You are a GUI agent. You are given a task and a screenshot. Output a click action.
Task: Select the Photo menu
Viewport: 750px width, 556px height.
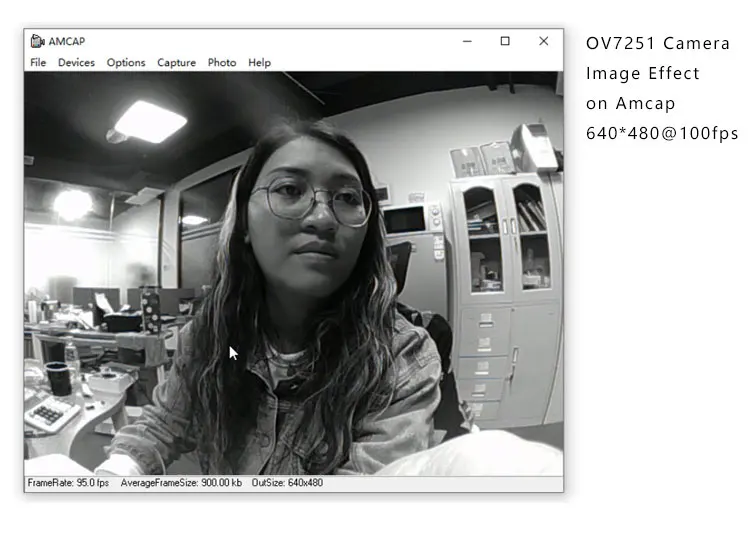pos(222,62)
